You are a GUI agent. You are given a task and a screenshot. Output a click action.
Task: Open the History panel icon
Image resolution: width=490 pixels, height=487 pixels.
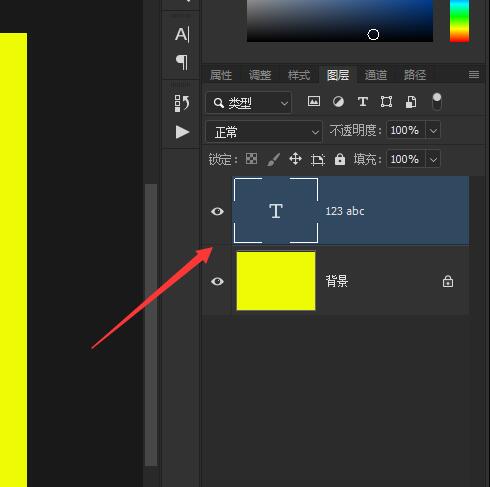coord(182,103)
